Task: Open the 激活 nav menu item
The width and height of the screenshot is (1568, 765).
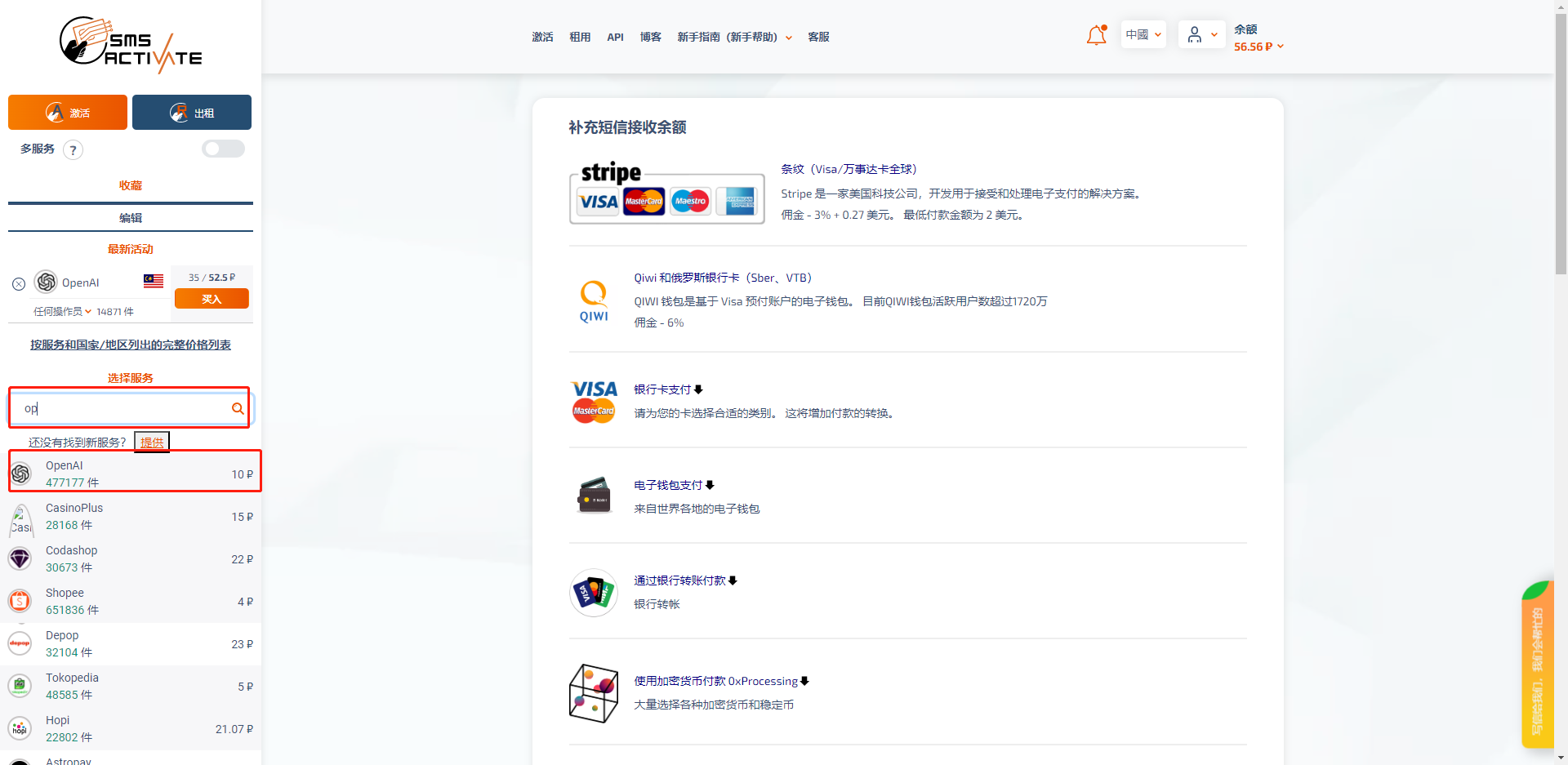Action: tap(542, 37)
